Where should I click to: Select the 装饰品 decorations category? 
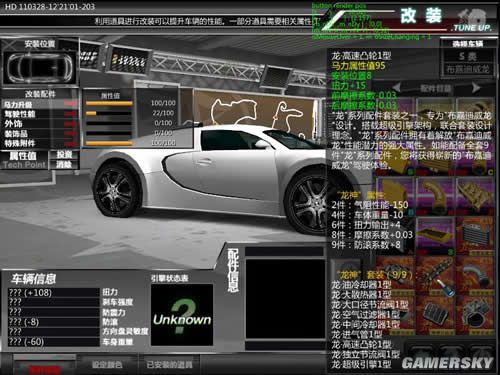pyautogui.click(x=40, y=134)
